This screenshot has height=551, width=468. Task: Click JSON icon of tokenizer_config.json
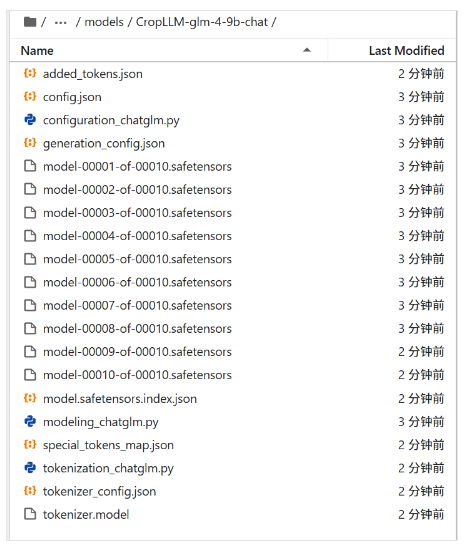point(30,491)
